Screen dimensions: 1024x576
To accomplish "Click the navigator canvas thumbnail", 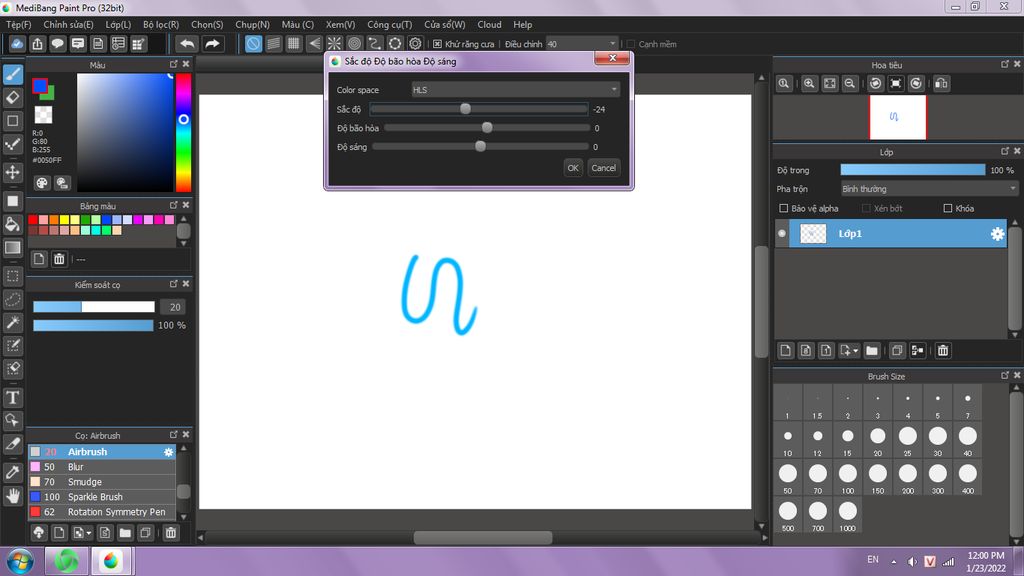I will pyautogui.click(x=897, y=118).
